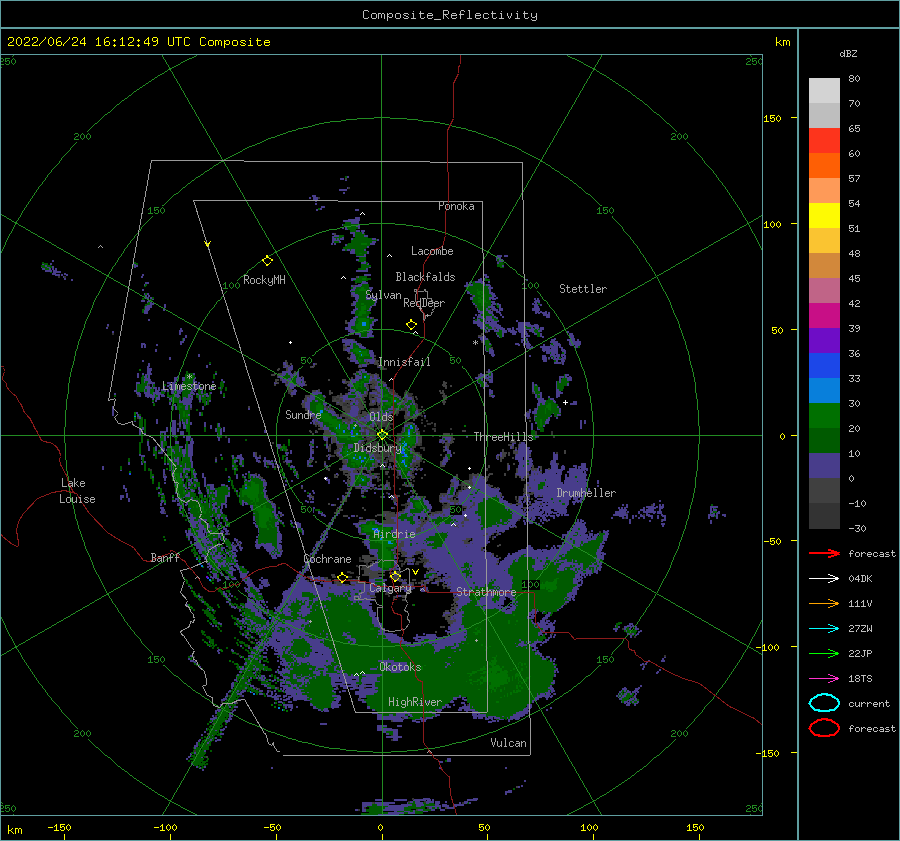This screenshot has height=841, width=900.
Task: Click the Calgary city label
Action: (x=390, y=588)
